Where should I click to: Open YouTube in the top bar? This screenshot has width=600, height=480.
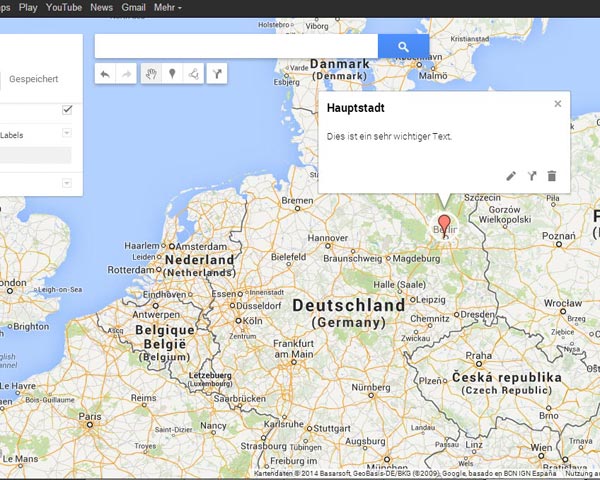(x=64, y=7)
